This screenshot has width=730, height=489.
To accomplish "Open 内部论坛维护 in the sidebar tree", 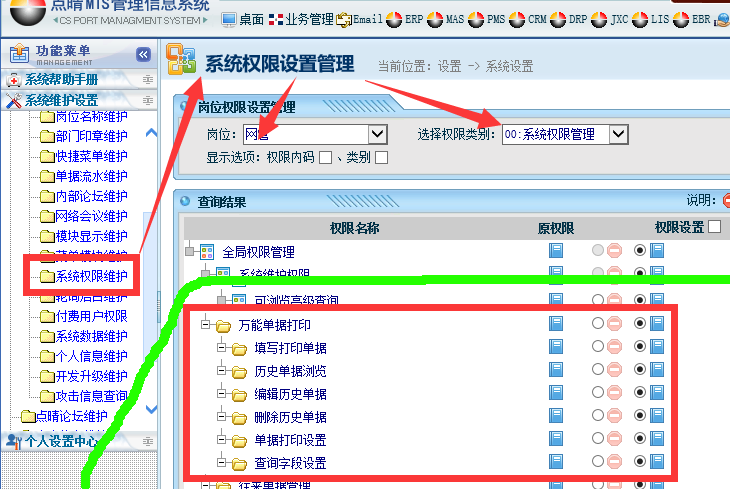I will click(x=84, y=196).
